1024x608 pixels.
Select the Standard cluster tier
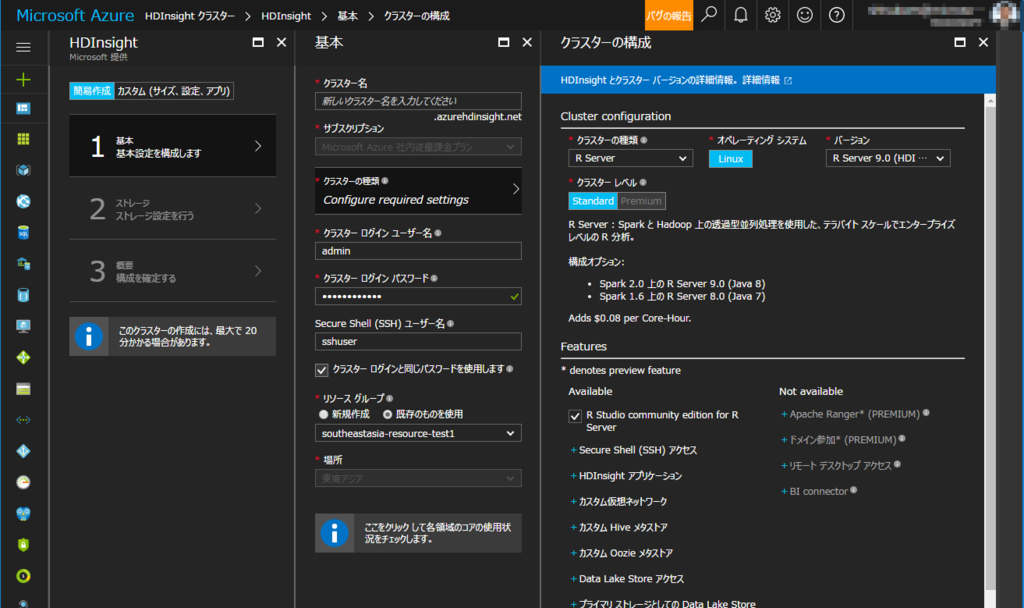pos(592,201)
